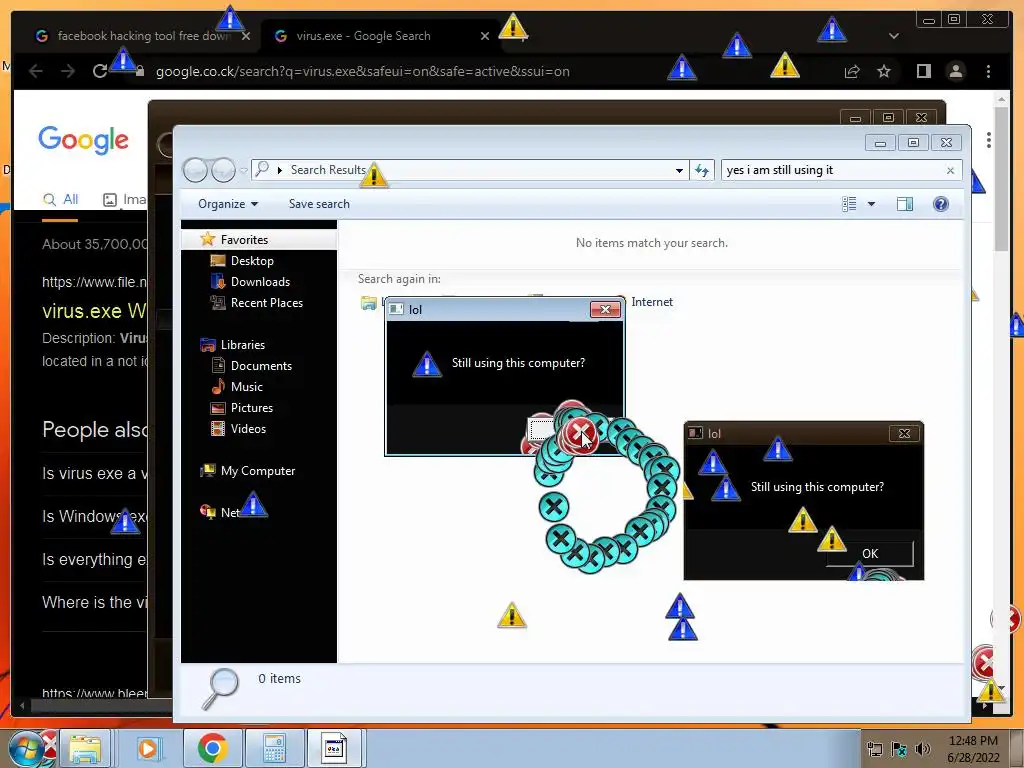Click the volume speaker tray icon

coord(923,749)
